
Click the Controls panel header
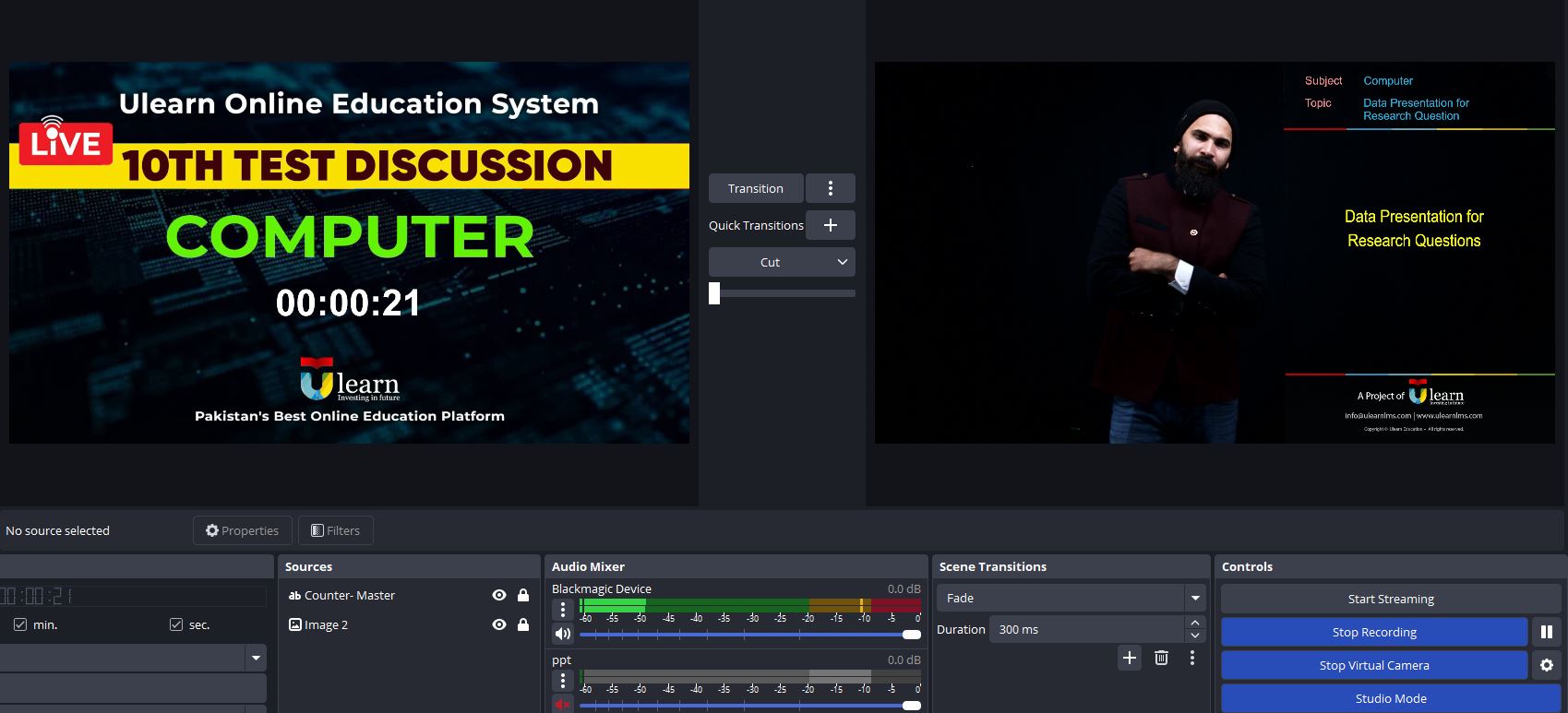click(1391, 566)
